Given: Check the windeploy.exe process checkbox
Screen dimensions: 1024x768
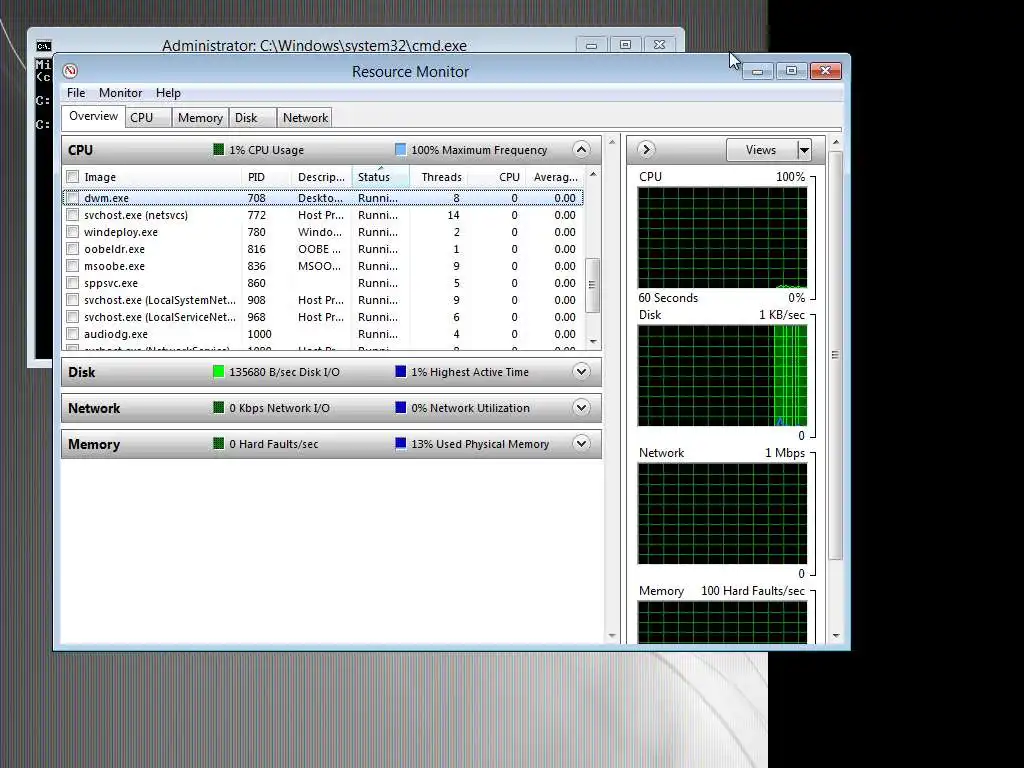Looking at the screenshot, I should (x=72, y=232).
